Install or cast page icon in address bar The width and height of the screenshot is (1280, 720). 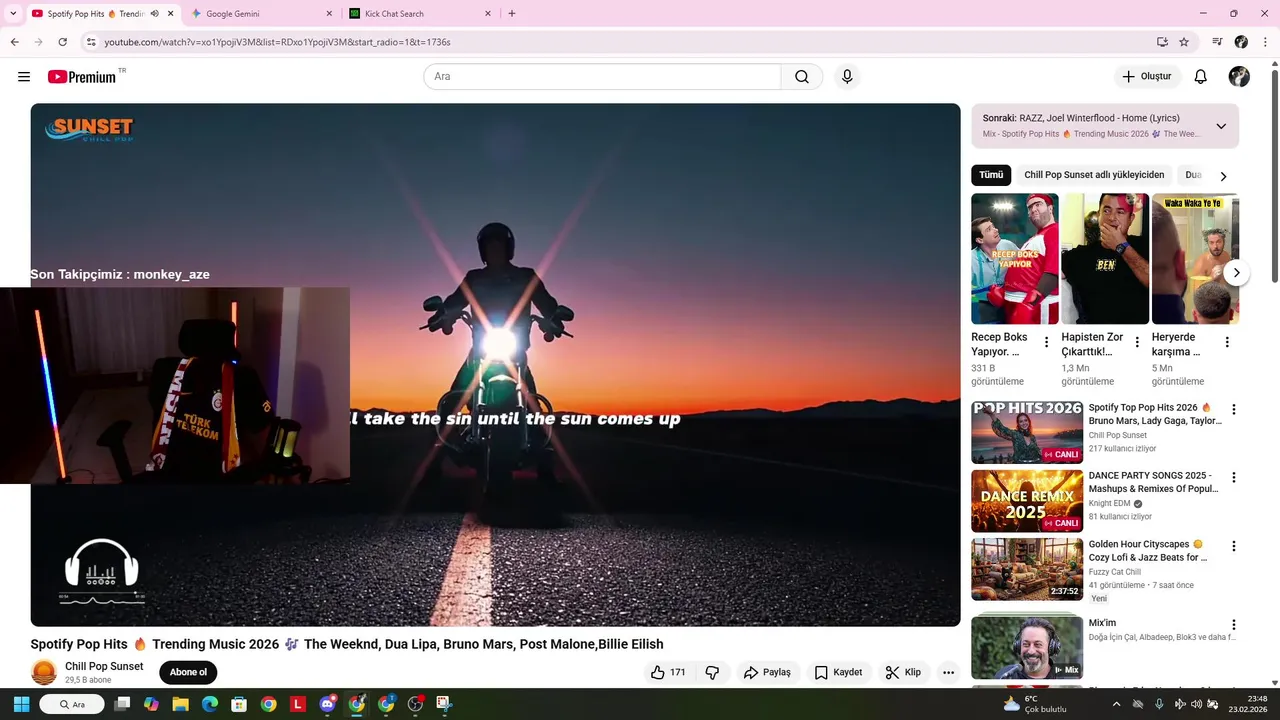pos(1162,42)
